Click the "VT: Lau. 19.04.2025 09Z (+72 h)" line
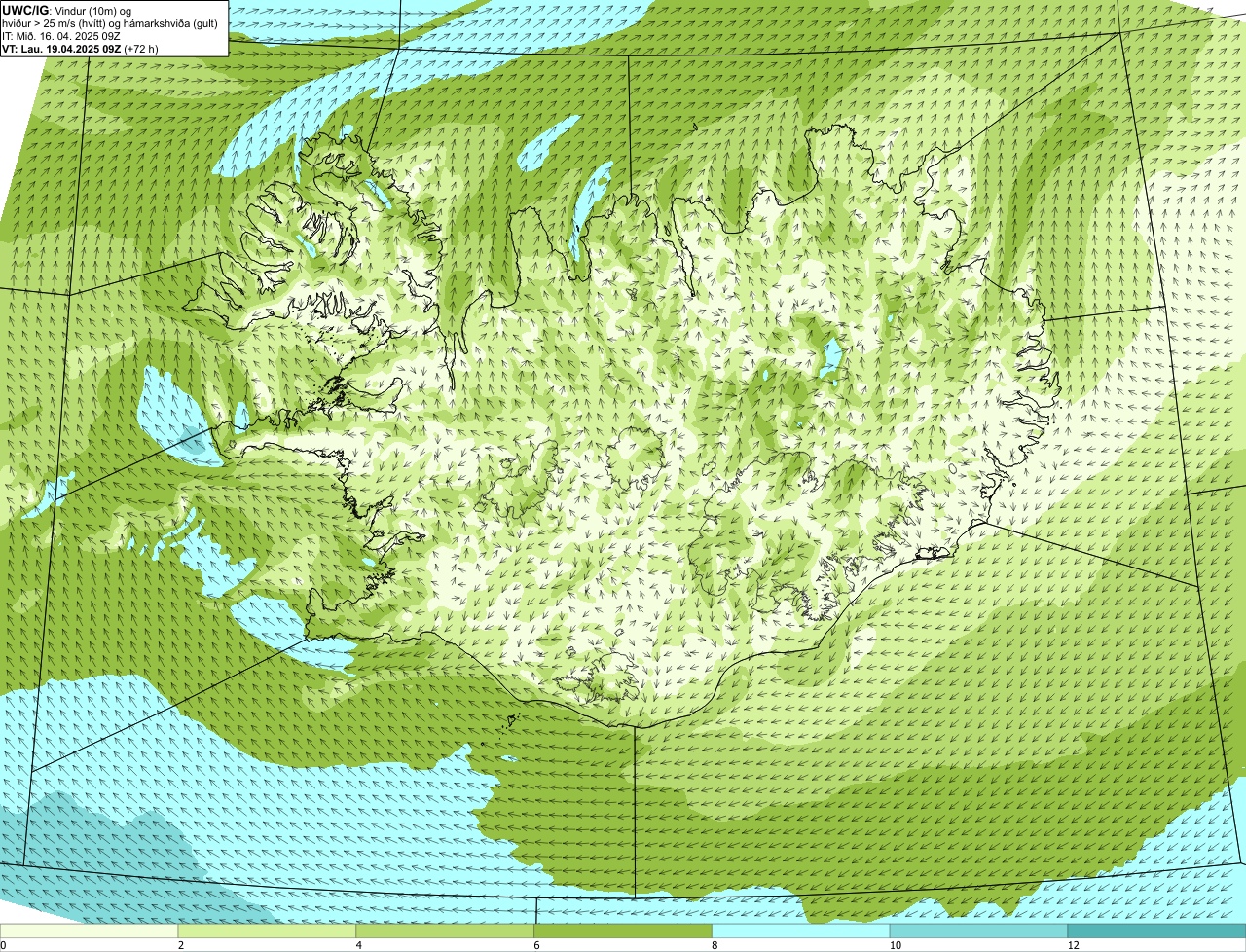1246x952 pixels. [x=80, y=48]
